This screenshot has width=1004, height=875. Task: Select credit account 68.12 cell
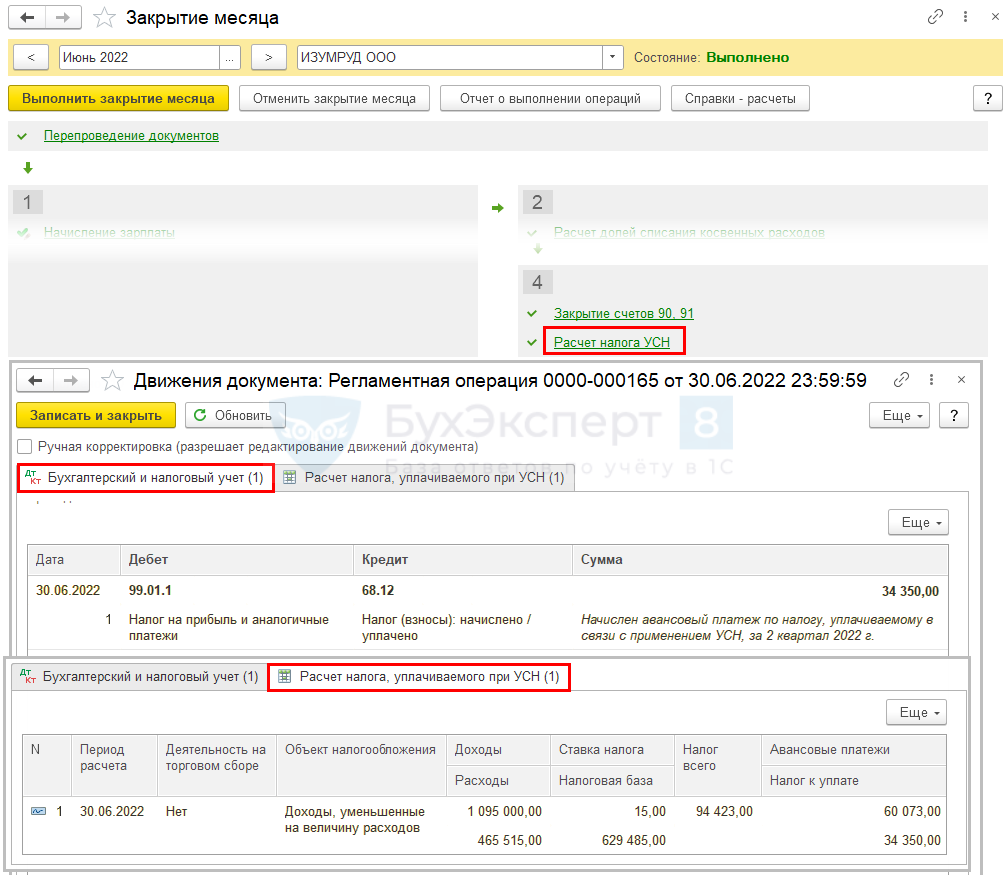378,590
